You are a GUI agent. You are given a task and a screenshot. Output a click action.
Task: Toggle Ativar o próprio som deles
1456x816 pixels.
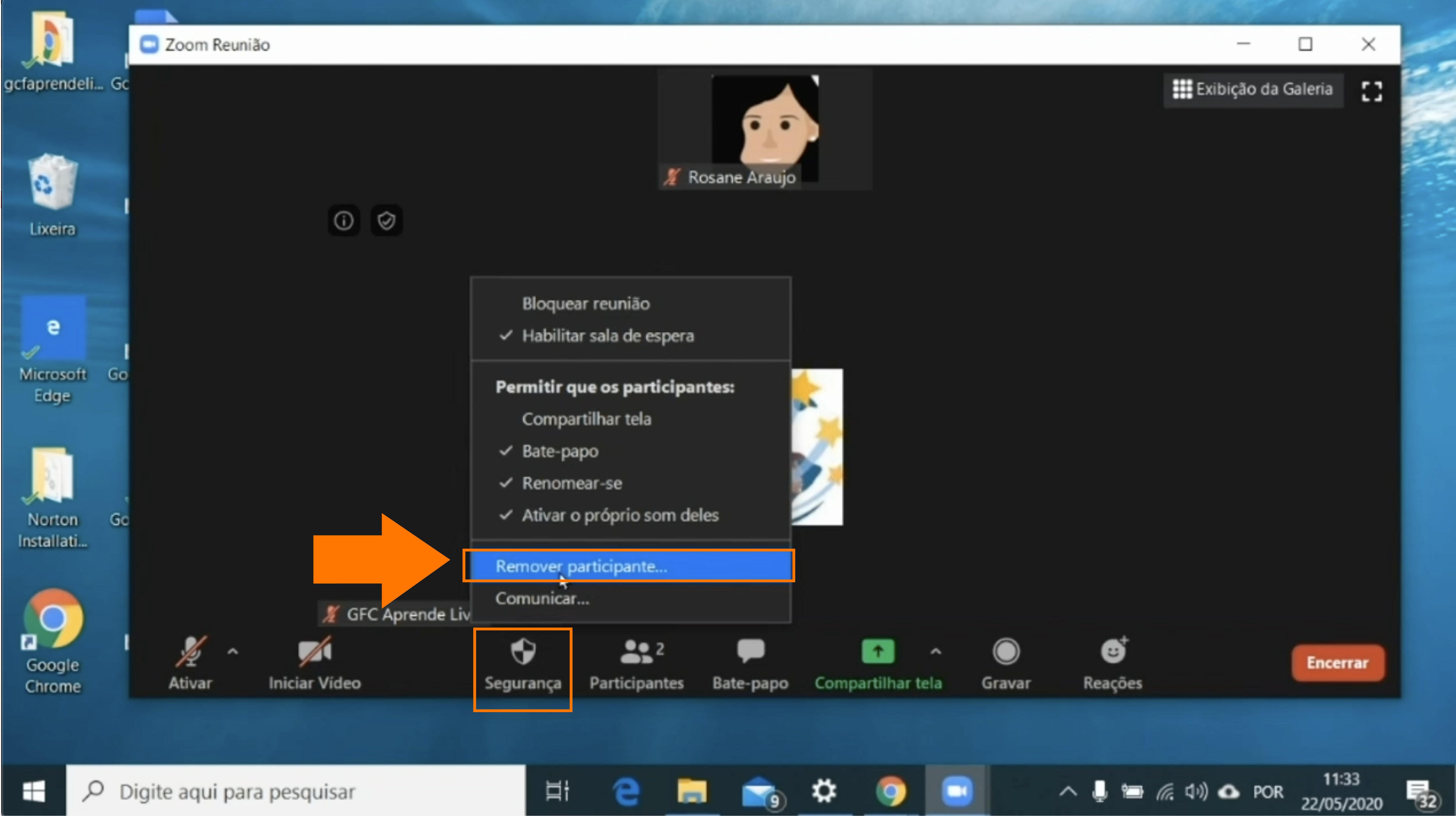point(631,515)
